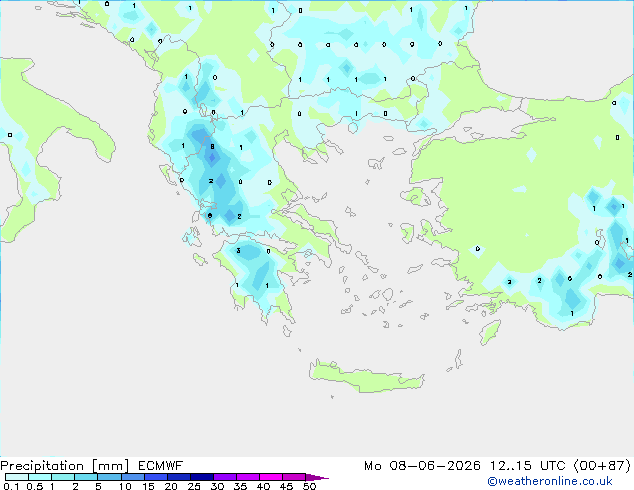Image resolution: width=634 pixels, height=490 pixels.
Task: Click the "ECMWF" model label
Action: click(x=161, y=466)
